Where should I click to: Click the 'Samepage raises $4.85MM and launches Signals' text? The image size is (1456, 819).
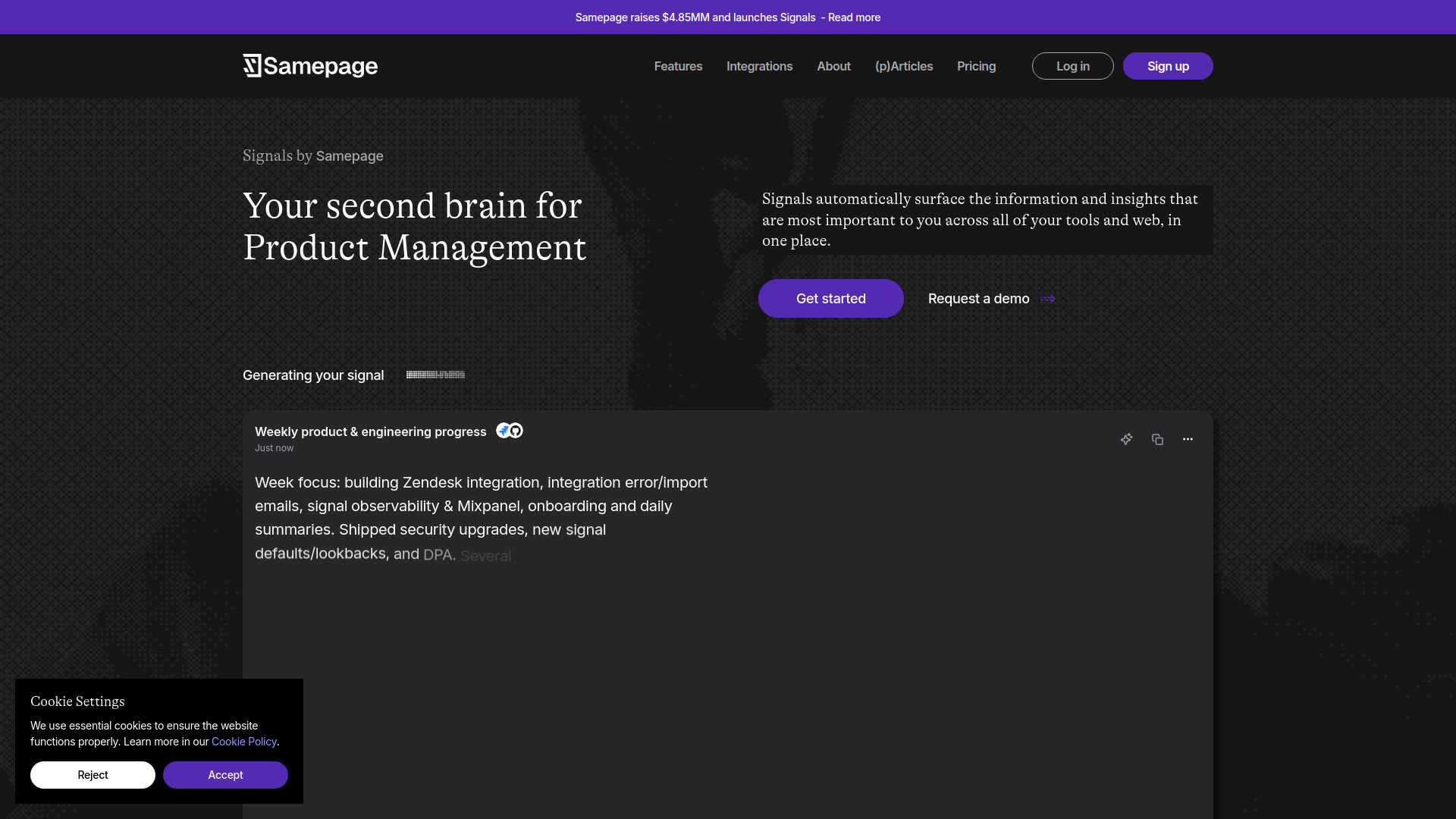click(695, 17)
